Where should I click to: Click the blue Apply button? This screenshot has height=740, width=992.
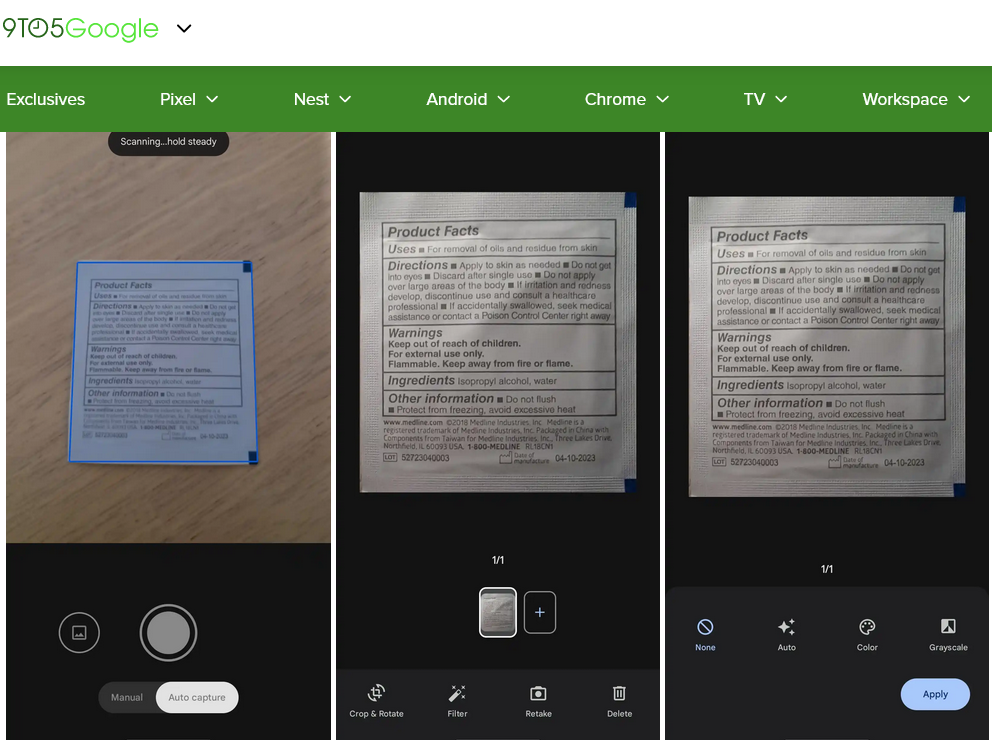coord(935,694)
